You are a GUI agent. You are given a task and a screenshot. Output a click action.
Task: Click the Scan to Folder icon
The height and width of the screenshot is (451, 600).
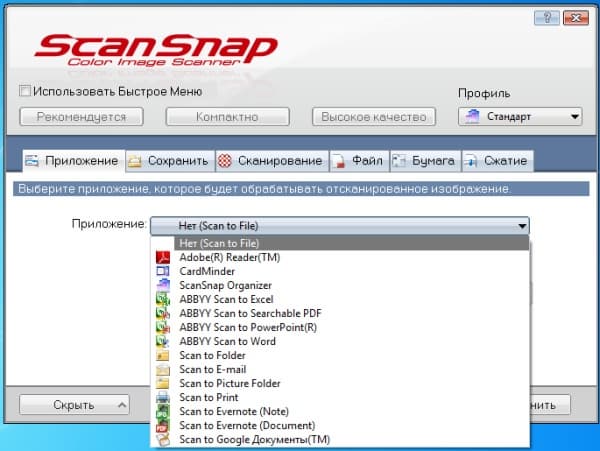pyautogui.click(x=163, y=355)
